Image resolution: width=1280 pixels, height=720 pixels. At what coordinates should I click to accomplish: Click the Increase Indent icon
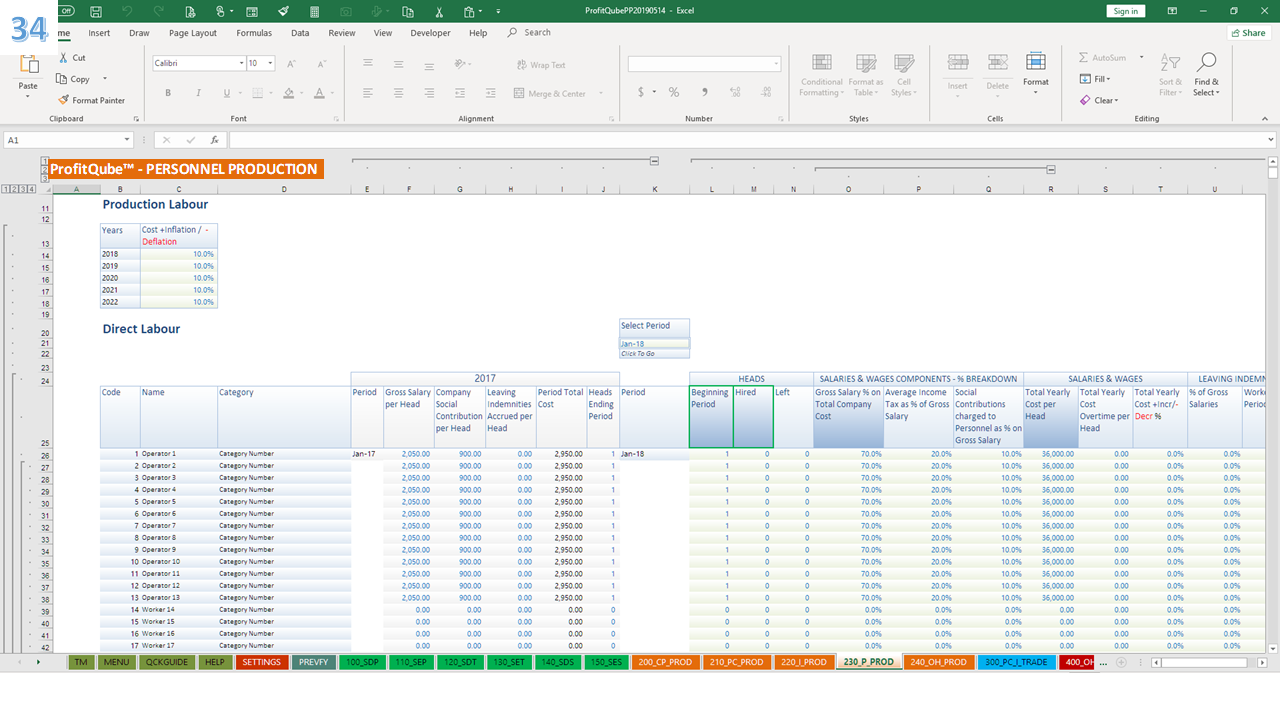pyautogui.click(x=489, y=93)
